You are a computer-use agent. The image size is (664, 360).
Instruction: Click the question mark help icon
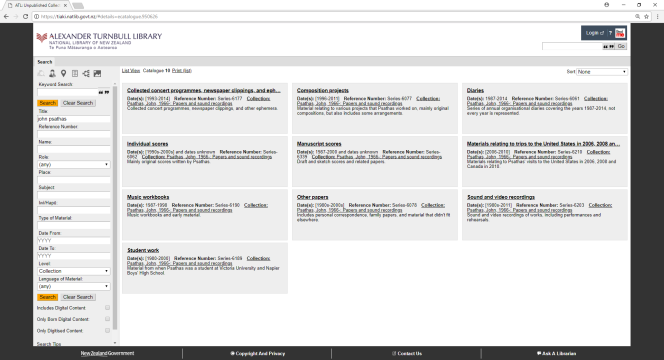610,33
